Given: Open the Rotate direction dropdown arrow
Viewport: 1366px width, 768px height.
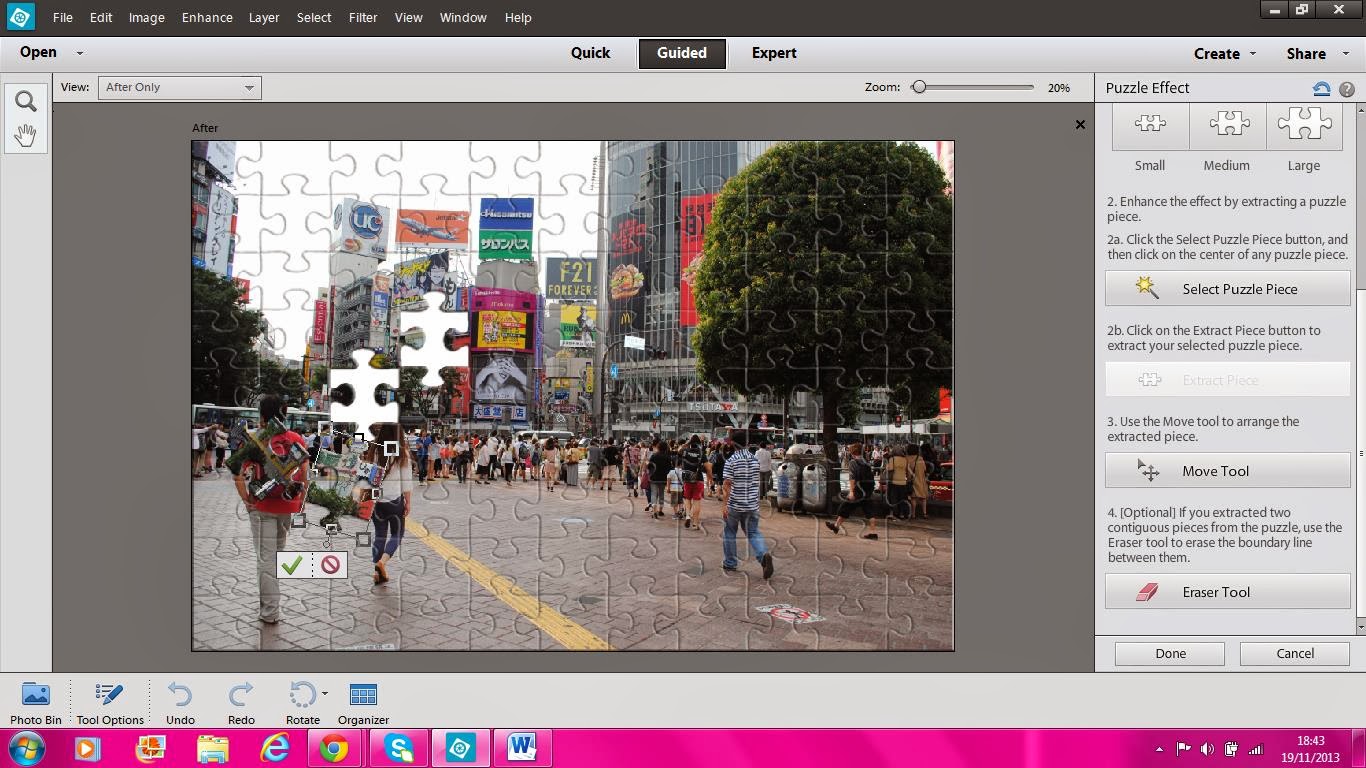Looking at the screenshot, I should [324, 693].
